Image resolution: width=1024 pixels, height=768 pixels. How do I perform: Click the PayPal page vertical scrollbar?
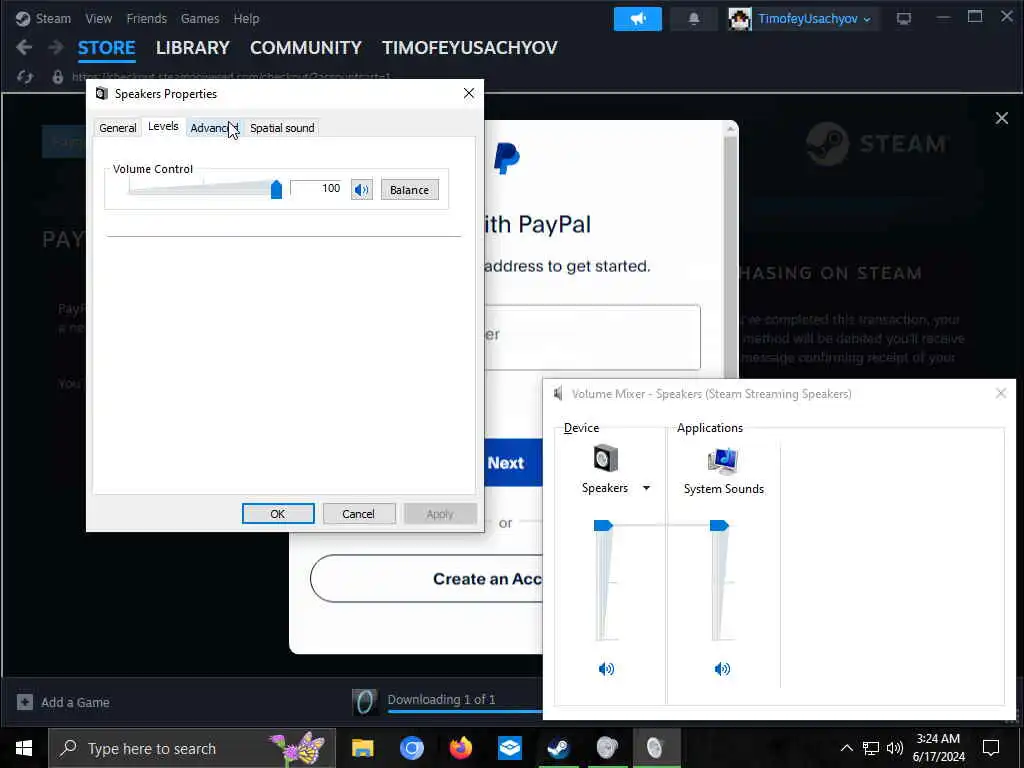pyautogui.click(x=731, y=251)
